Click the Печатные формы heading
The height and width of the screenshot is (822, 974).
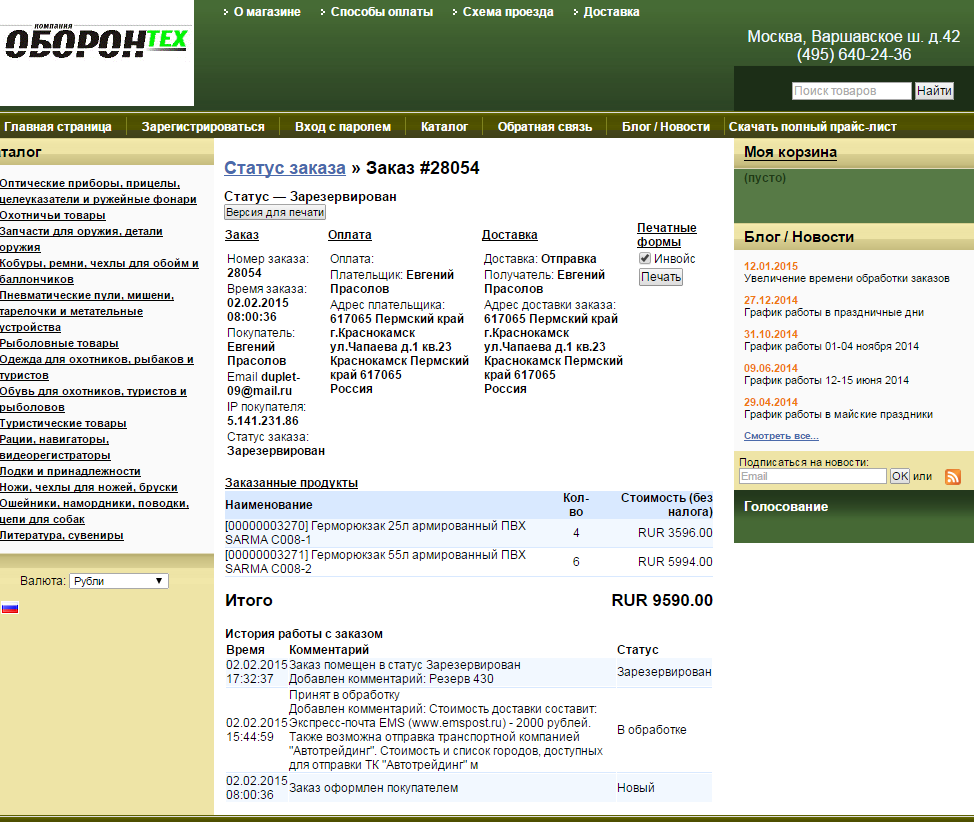(667, 235)
